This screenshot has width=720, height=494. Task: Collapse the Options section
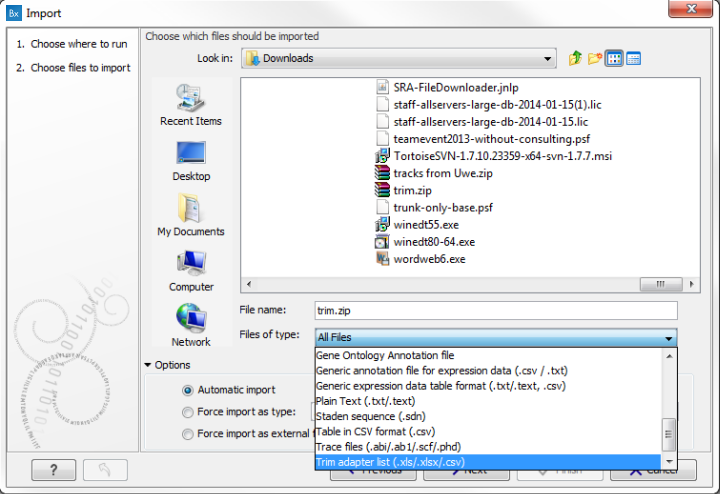(x=147, y=365)
